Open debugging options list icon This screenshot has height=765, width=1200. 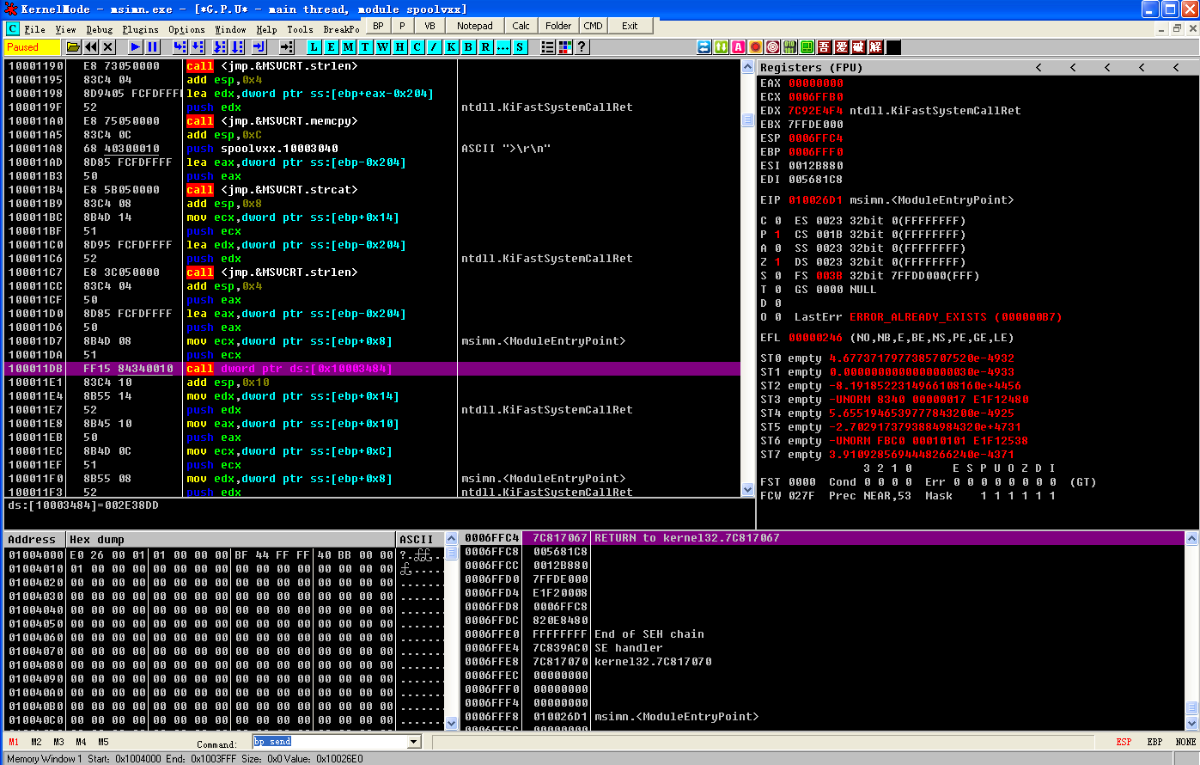point(547,47)
